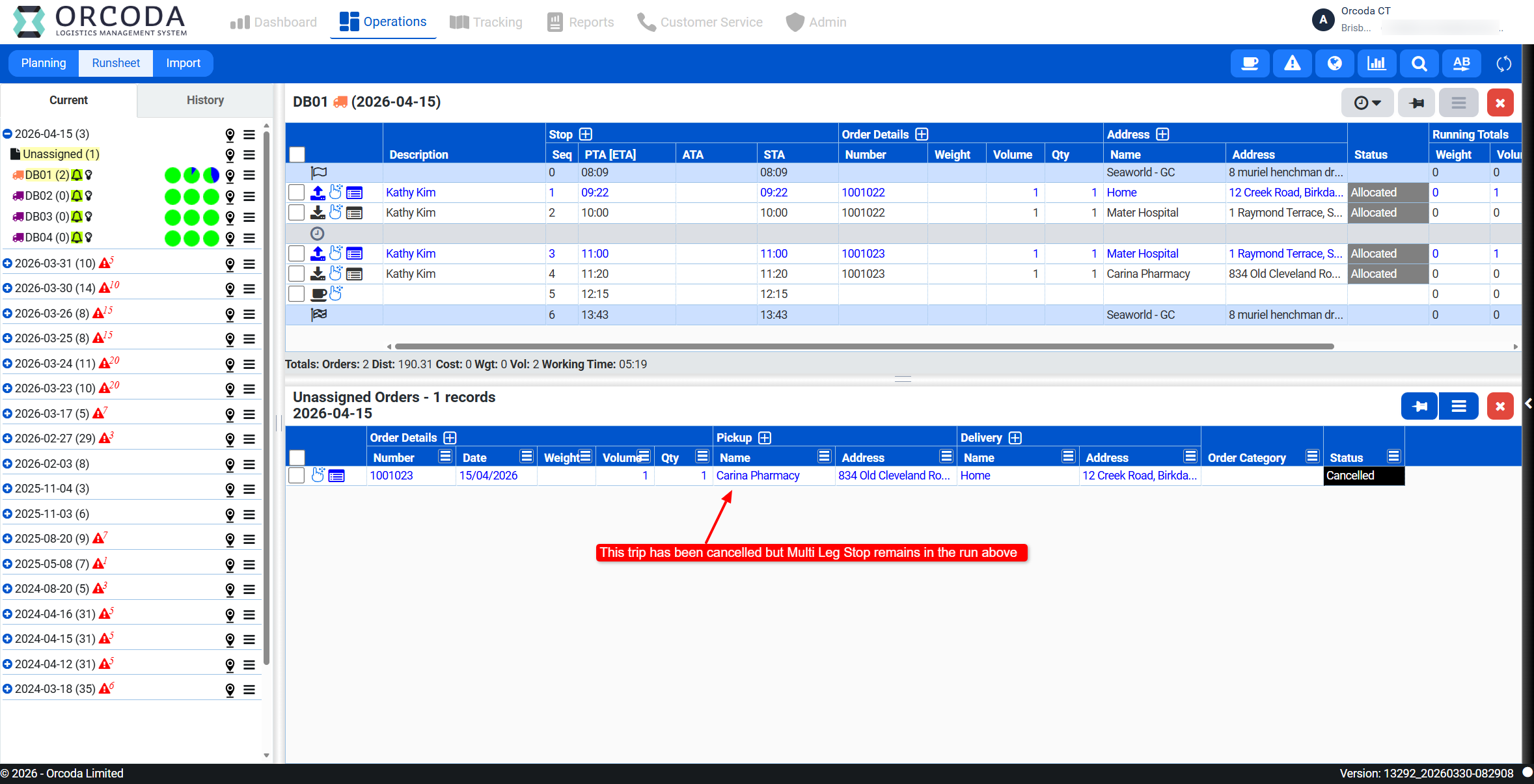Image resolution: width=1534 pixels, height=784 pixels.
Task: Expand the 2026-03-31 date group
Action: point(7,264)
